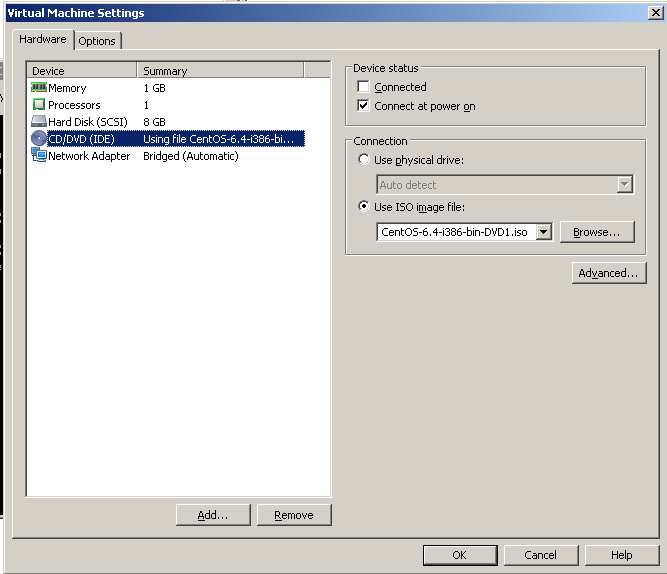Click the Remove device button
Image resolution: width=667 pixels, height=574 pixels.
point(294,515)
